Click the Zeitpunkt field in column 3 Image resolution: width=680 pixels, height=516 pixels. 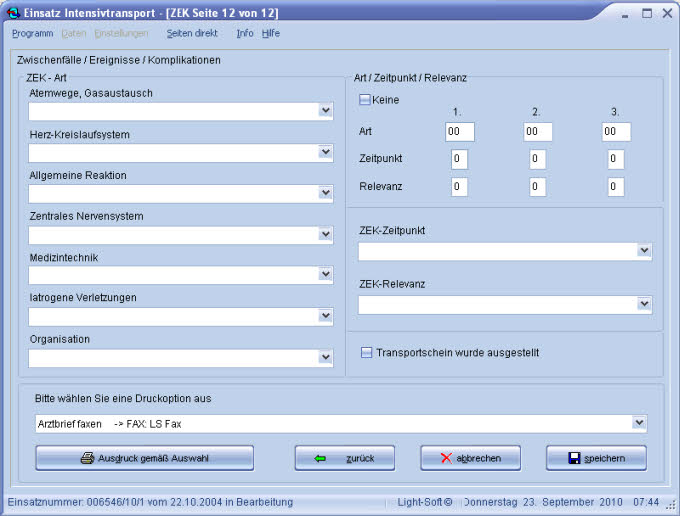pos(616,159)
